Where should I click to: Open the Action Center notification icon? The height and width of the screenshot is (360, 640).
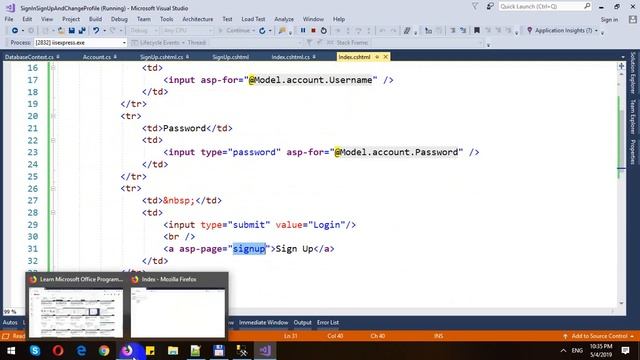point(625,351)
